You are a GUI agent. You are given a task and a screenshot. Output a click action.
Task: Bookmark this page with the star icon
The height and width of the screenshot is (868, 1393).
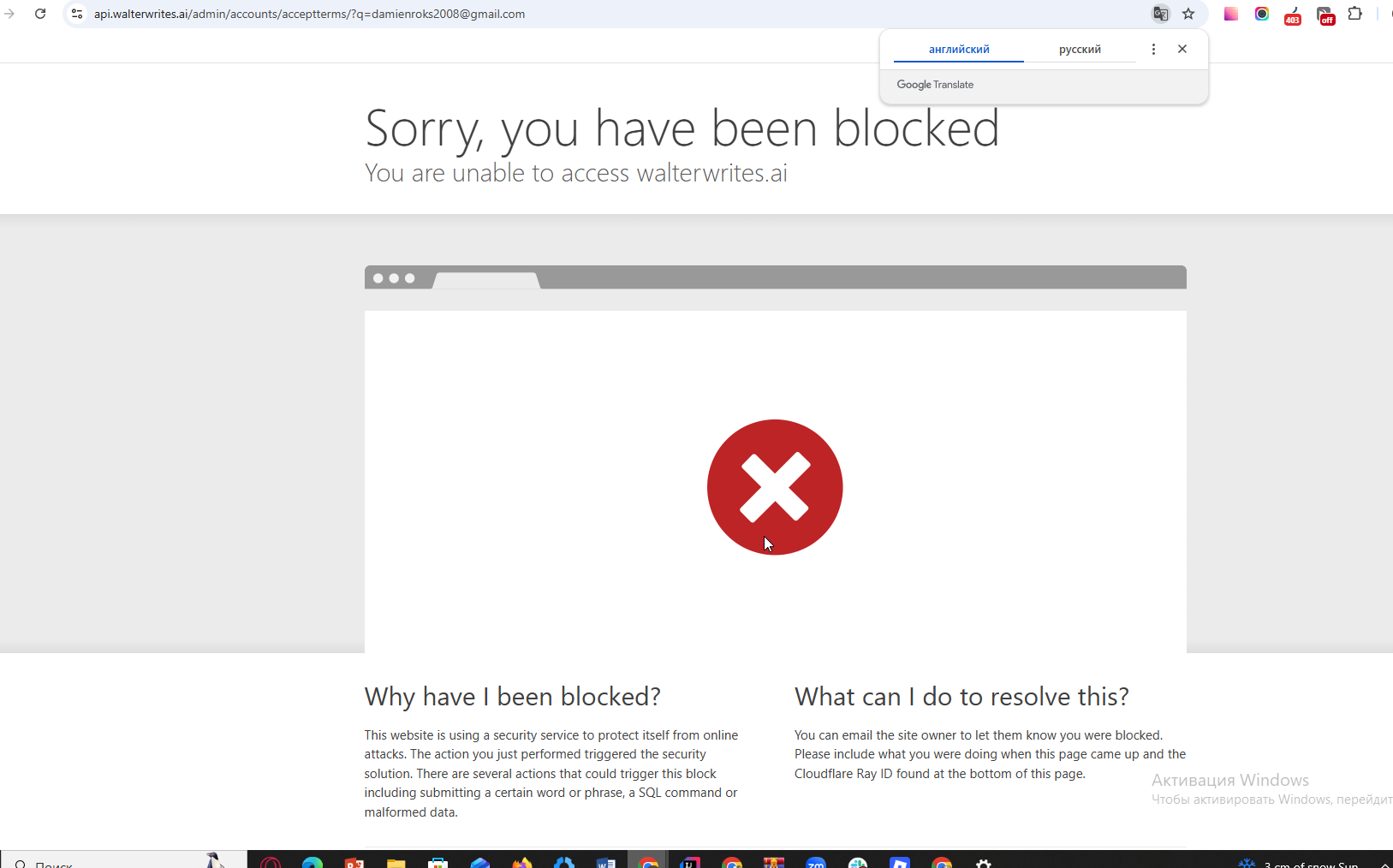[x=1188, y=14]
